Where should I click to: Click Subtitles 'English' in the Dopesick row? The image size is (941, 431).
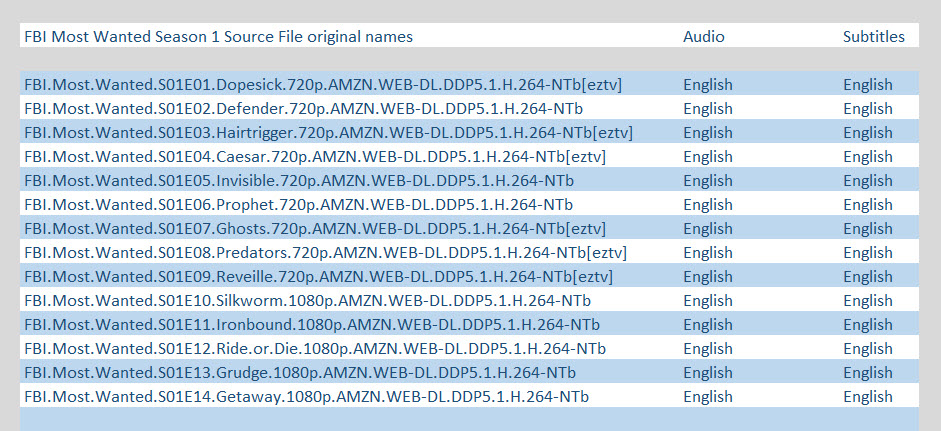pos(868,85)
